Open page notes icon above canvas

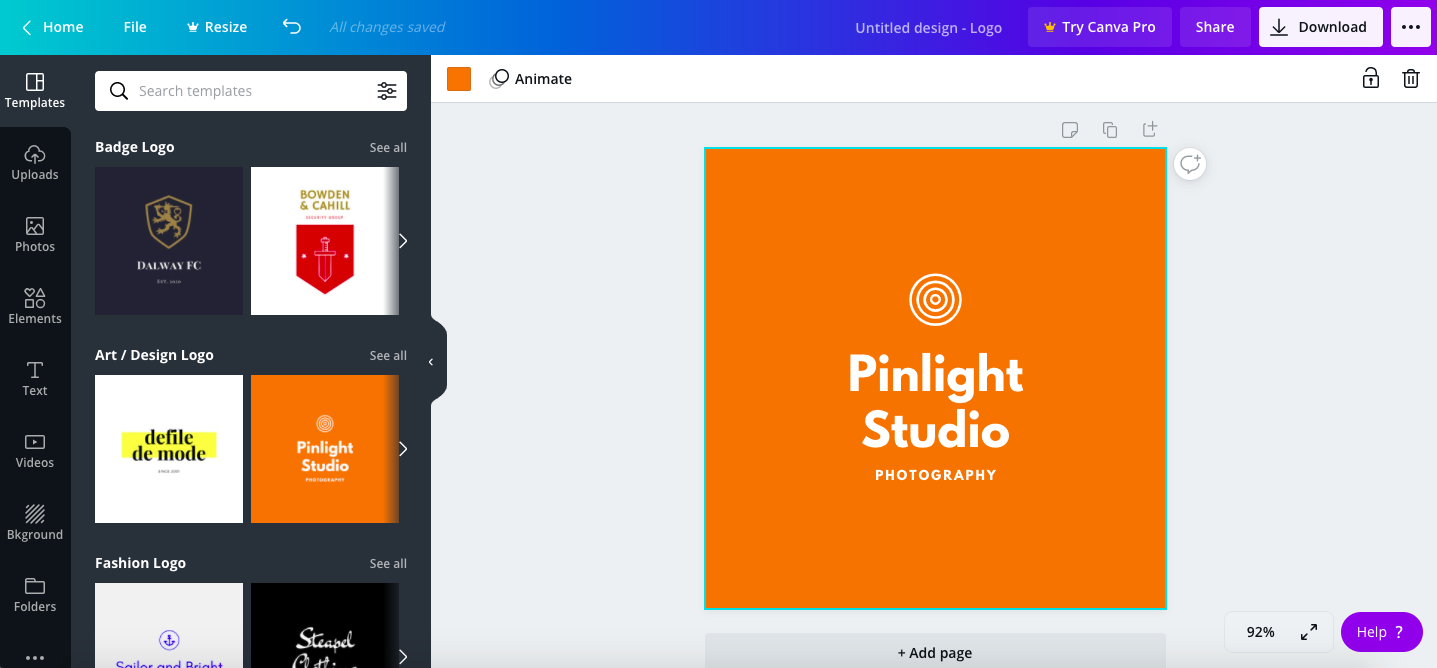(1069, 129)
